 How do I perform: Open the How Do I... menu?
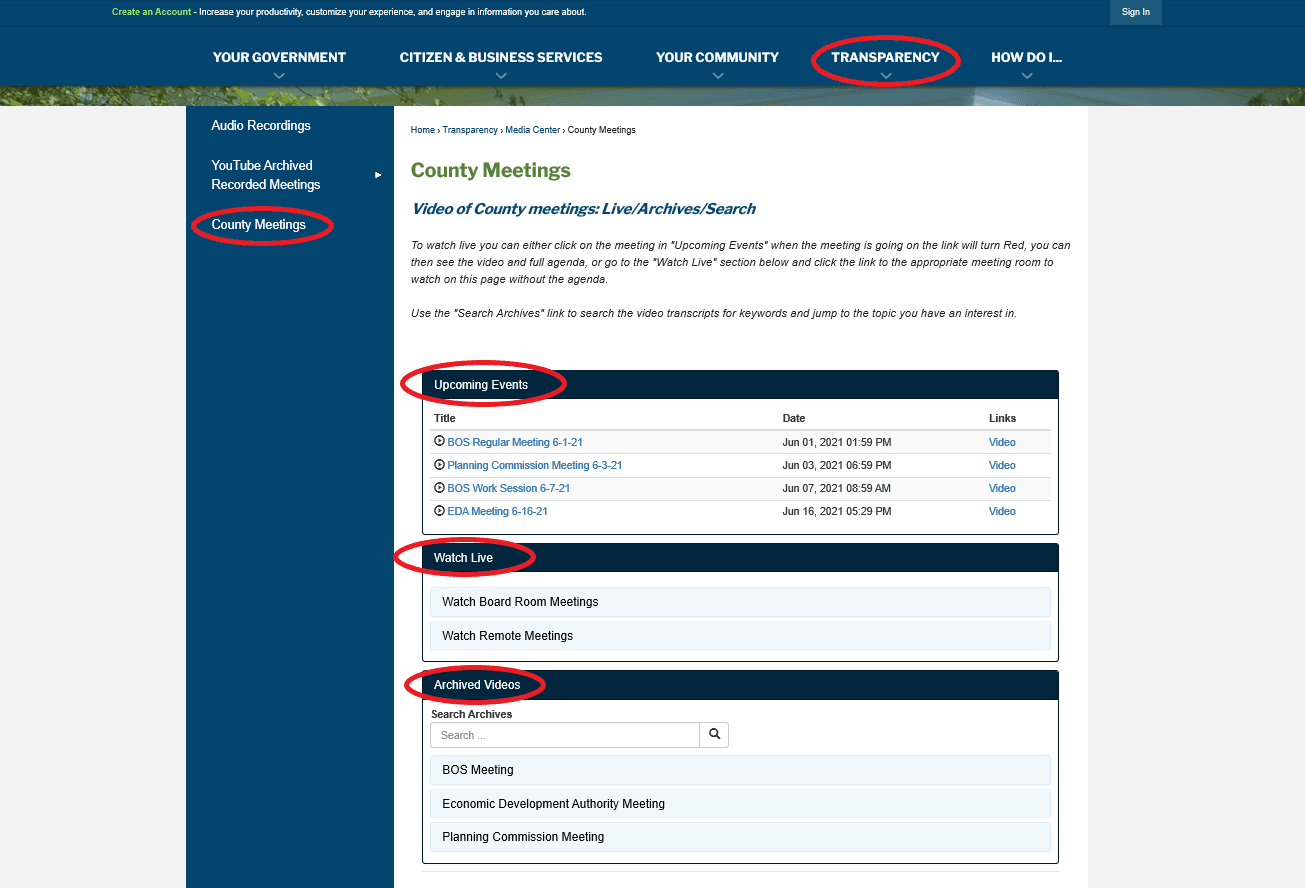point(1026,58)
